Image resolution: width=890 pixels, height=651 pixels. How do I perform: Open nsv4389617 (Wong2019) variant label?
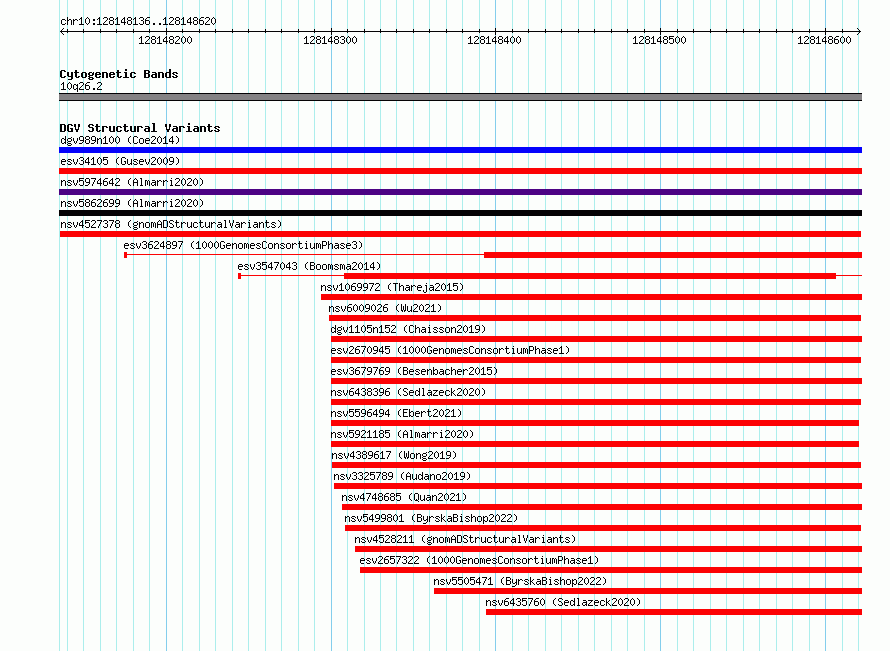pos(394,455)
